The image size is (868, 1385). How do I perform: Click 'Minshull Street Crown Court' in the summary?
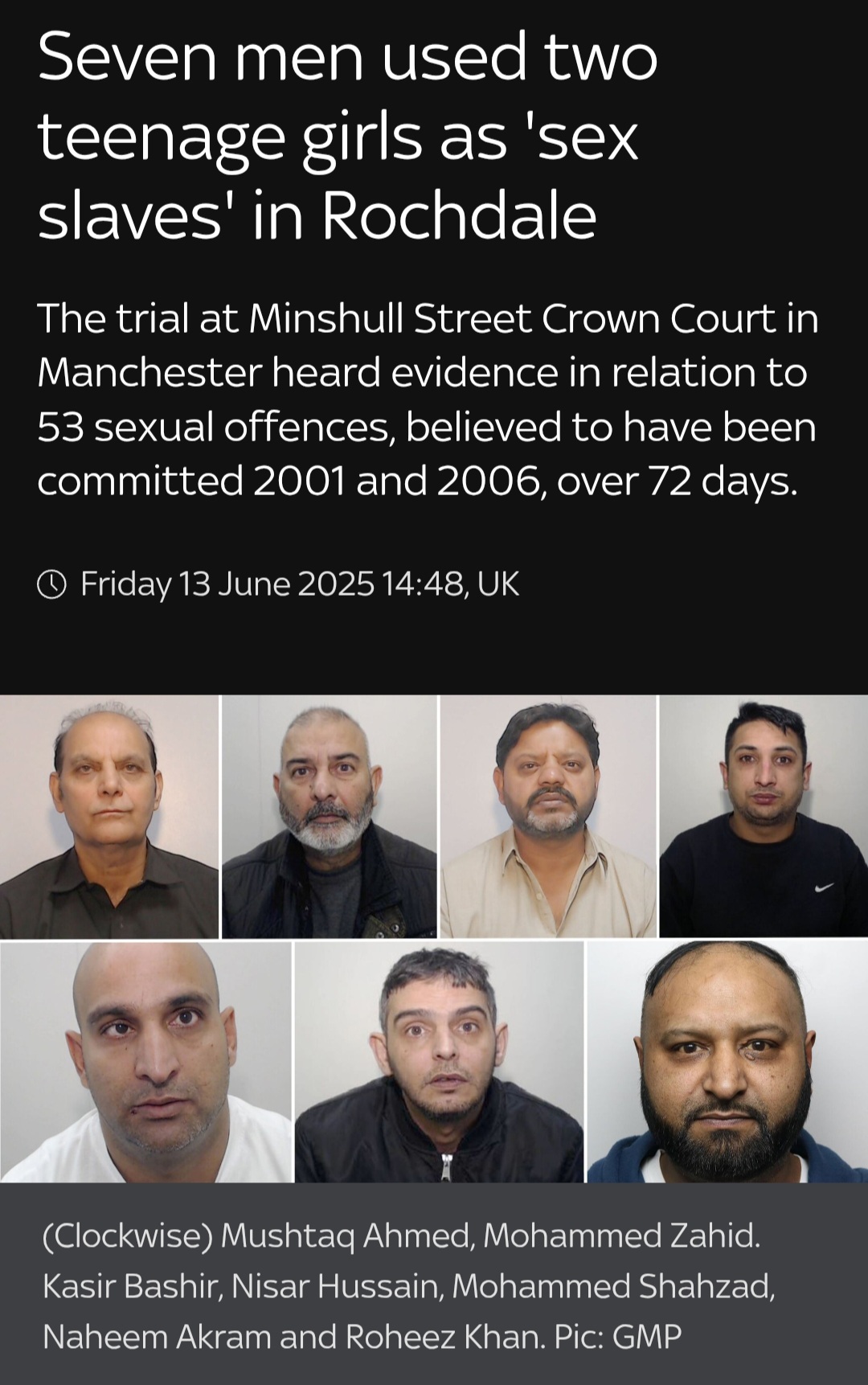pyautogui.click(x=511, y=319)
